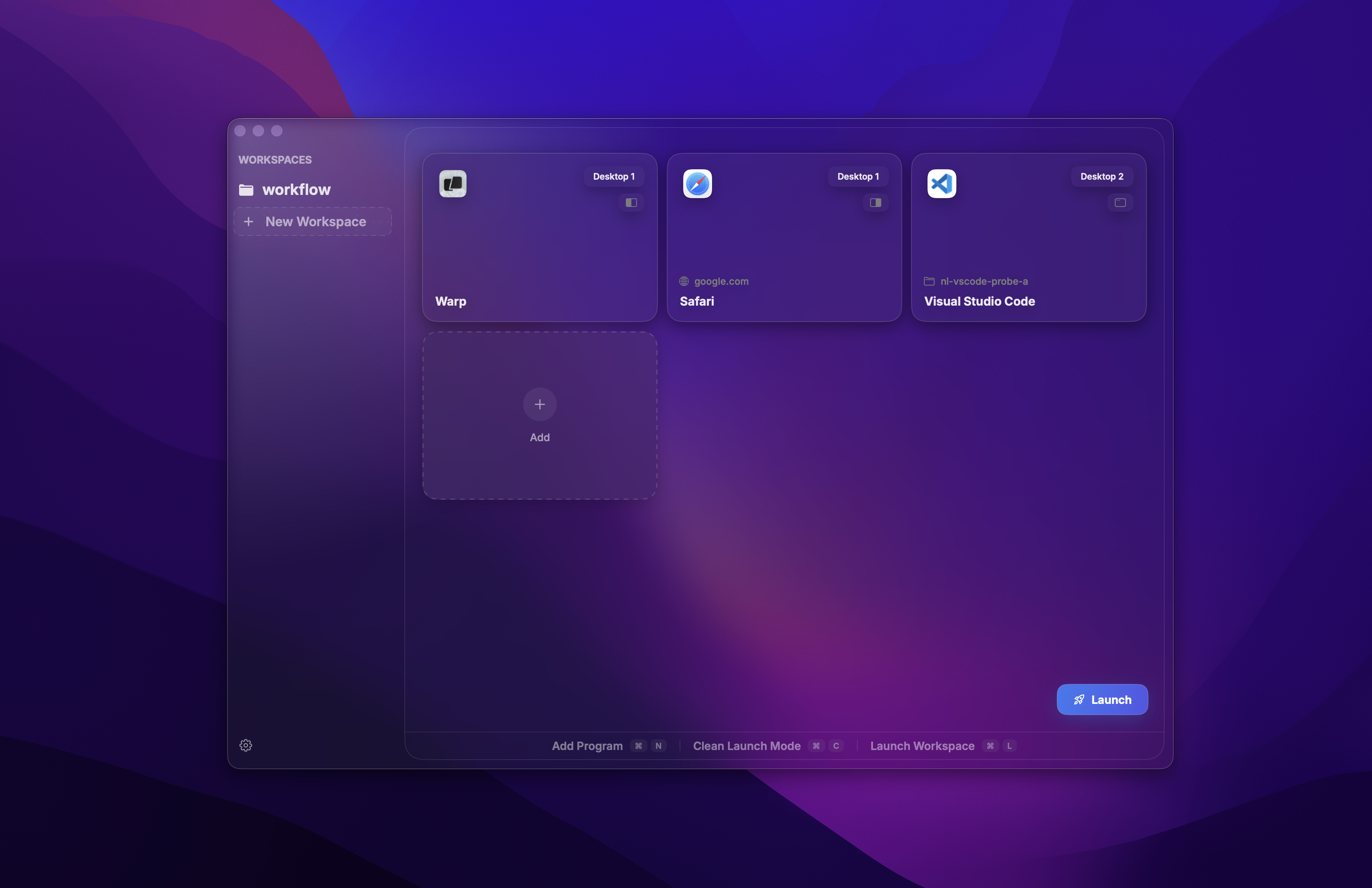The image size is (1372, 888).
Task: Click the Safari program name
Action: click(697, 301)
